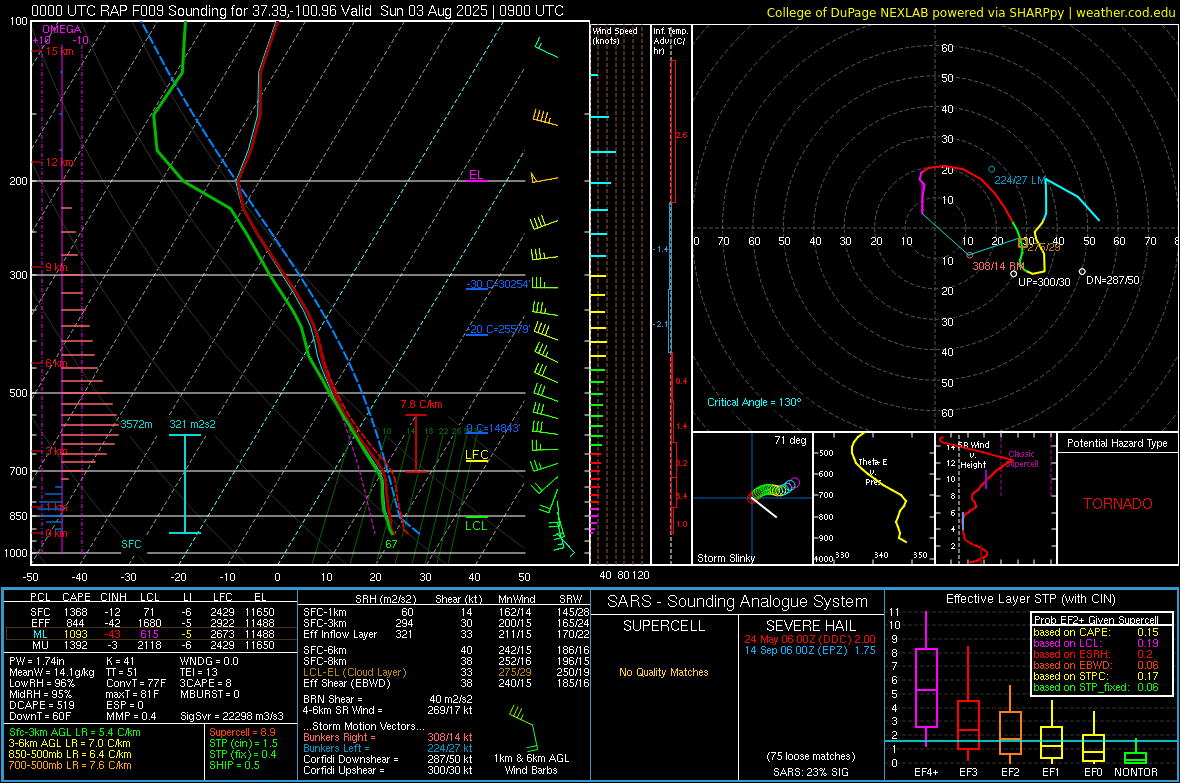Click the DCAPE = 519 value
1180x783 pixels.
point(42,705)
